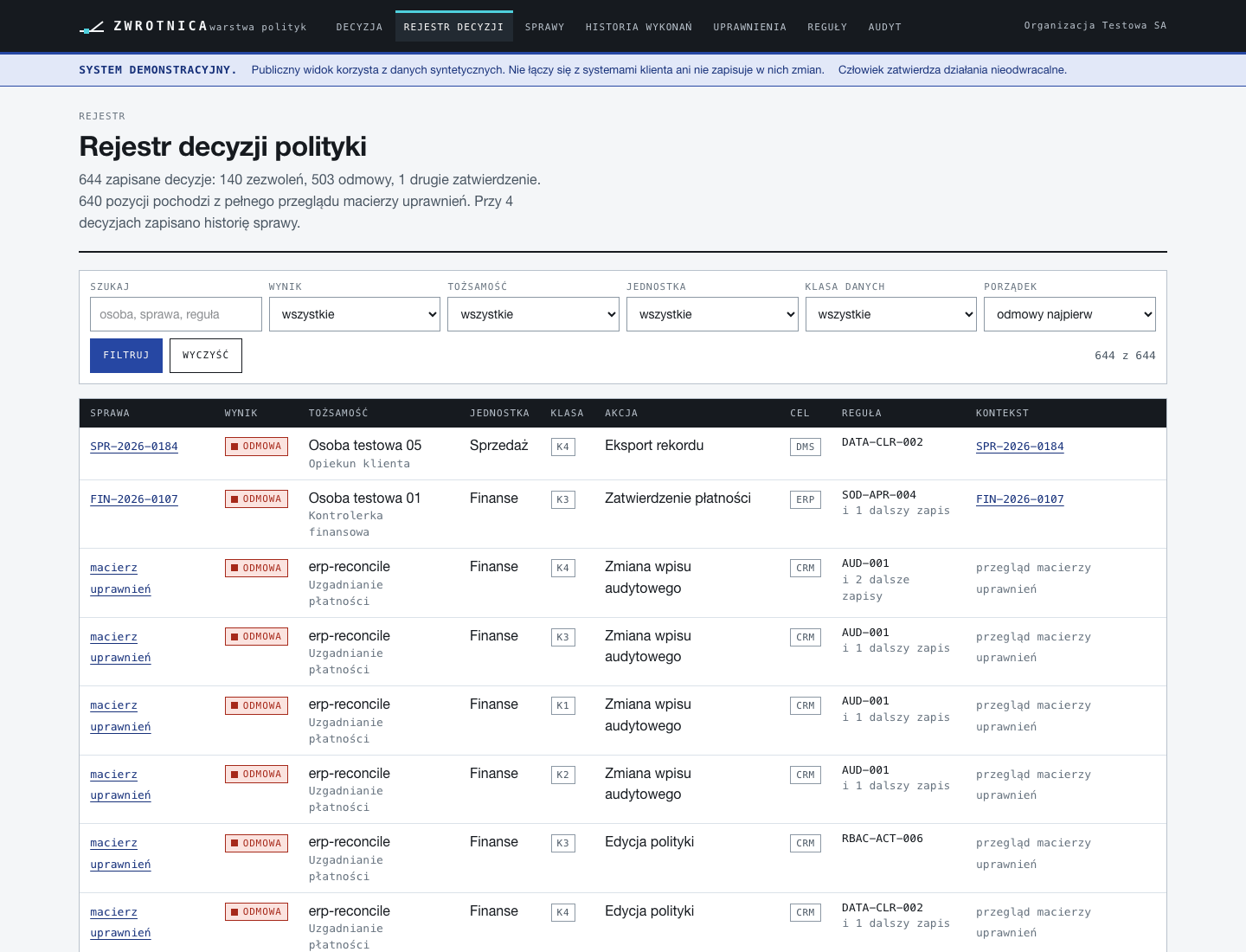Click rule RBAC-ACT-006 cell
The height and width of the screenshot is (952, 1246).
click(883, 839)
